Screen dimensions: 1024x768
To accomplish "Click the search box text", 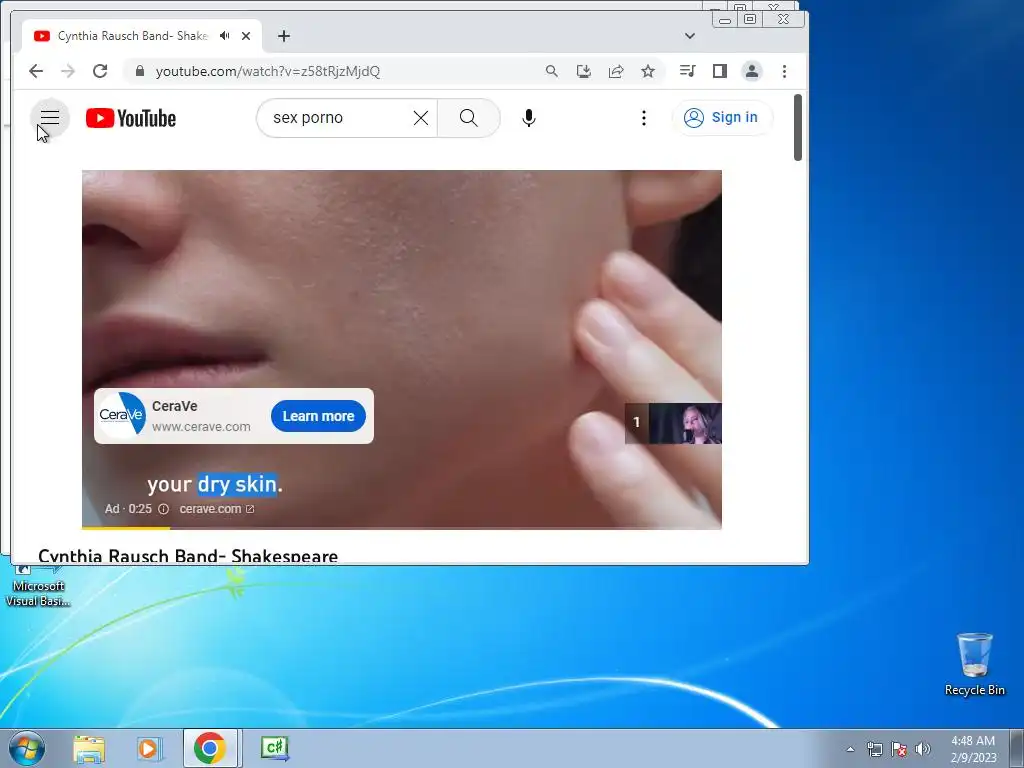I will (x=308, y=118).
